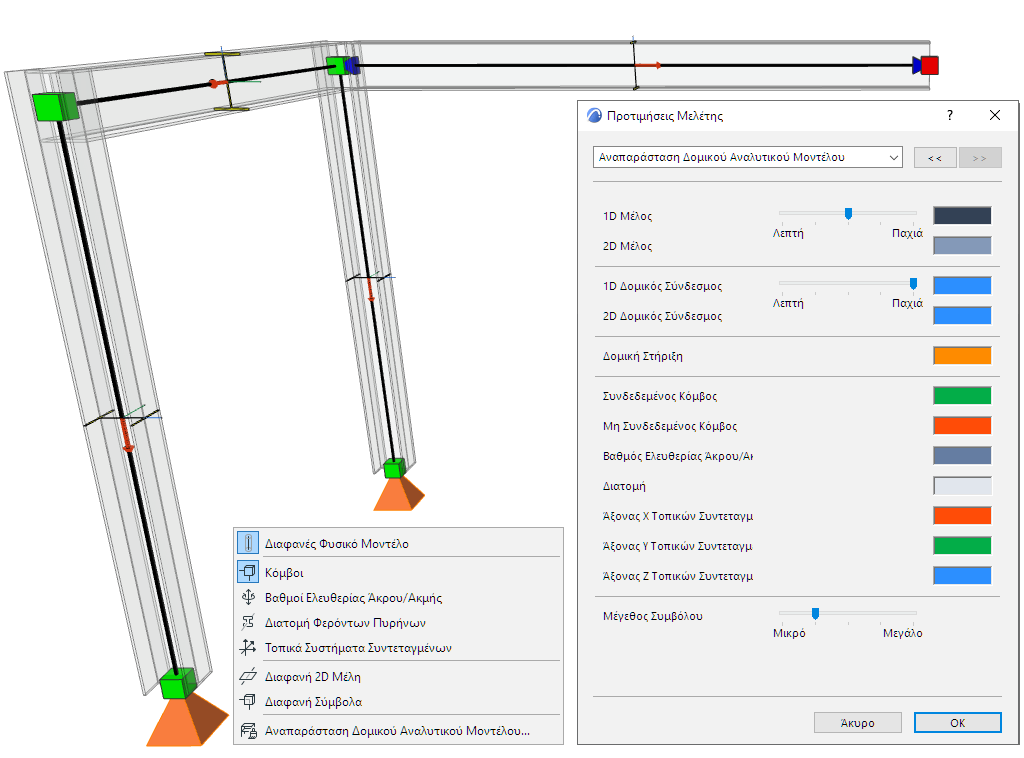The image size is (1024, 758).
Task: Open Άξονας X Τοπικών Συντεταγμ color swatch
Action: pos(962,515)
